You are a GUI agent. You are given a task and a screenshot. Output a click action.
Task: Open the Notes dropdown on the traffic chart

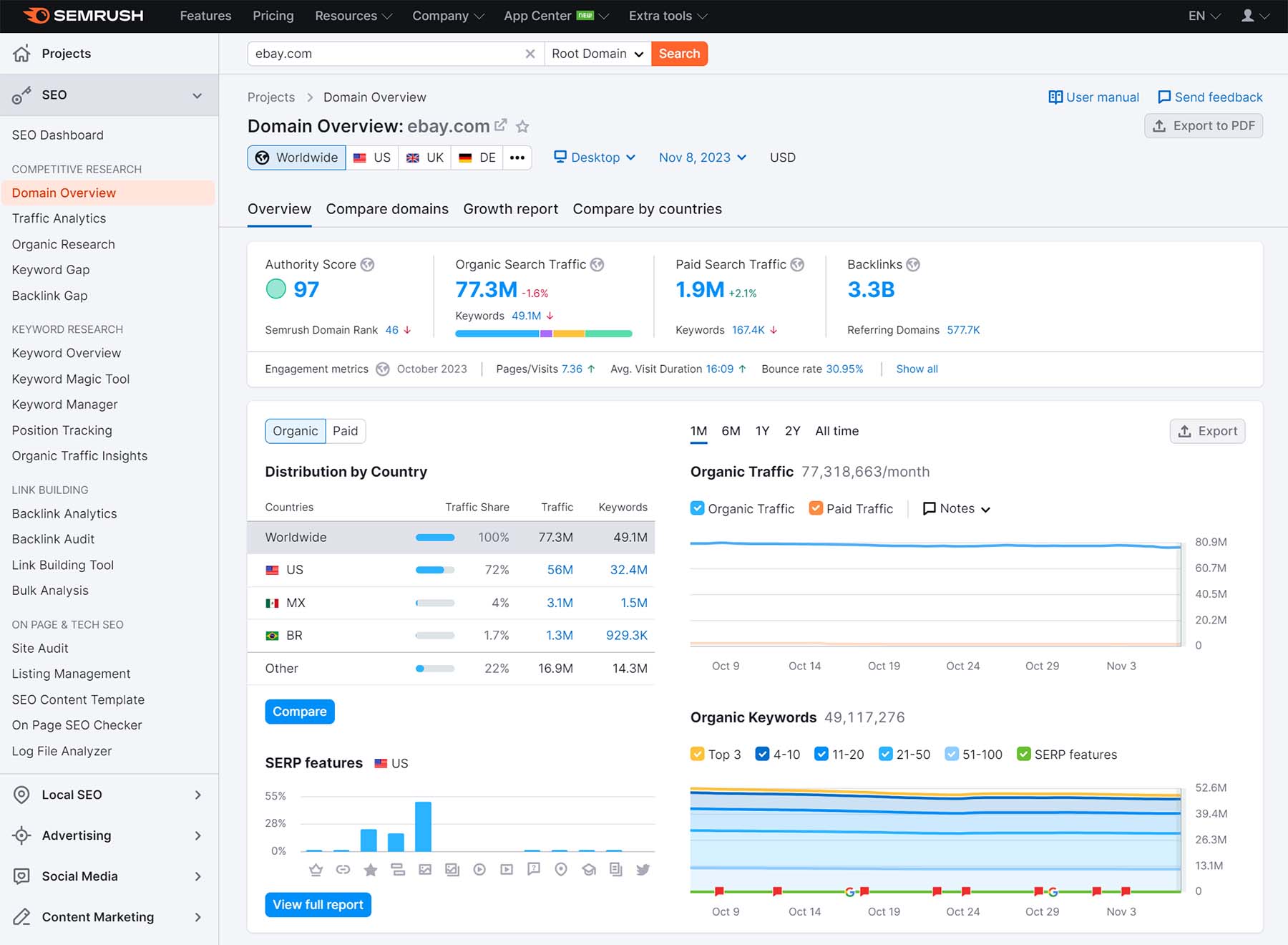pos(956,508)
